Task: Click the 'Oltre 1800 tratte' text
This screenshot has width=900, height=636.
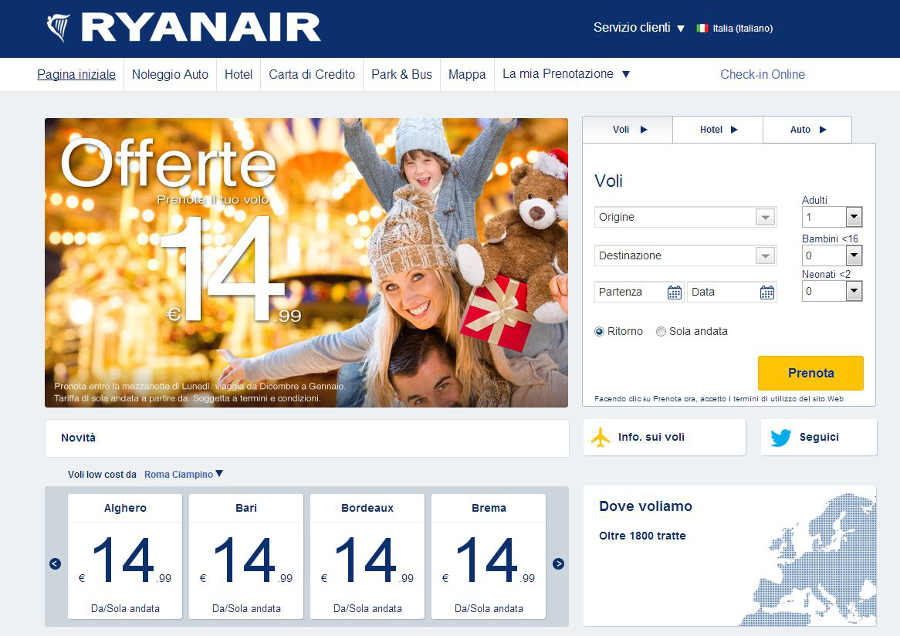Action: (642, 536)
